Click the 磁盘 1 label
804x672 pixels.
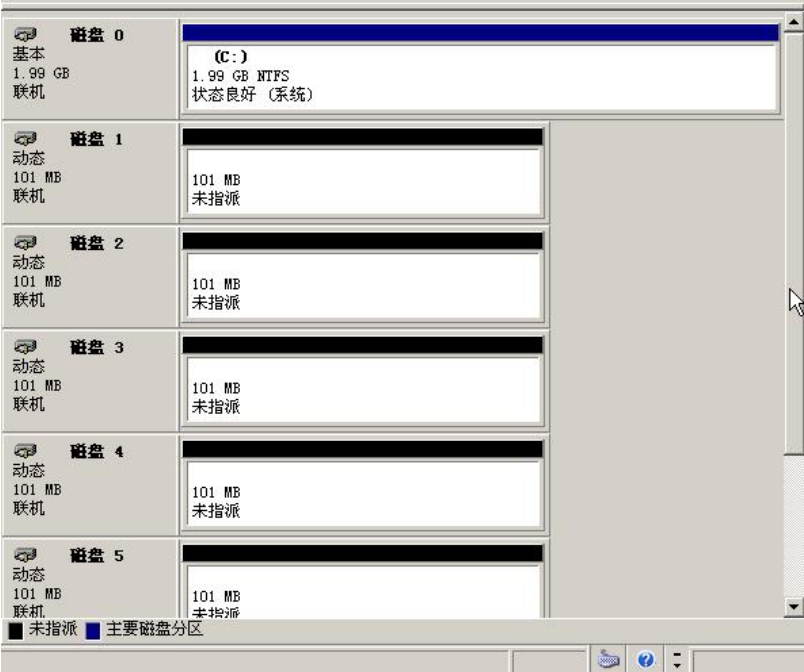(x=96, y=139)
